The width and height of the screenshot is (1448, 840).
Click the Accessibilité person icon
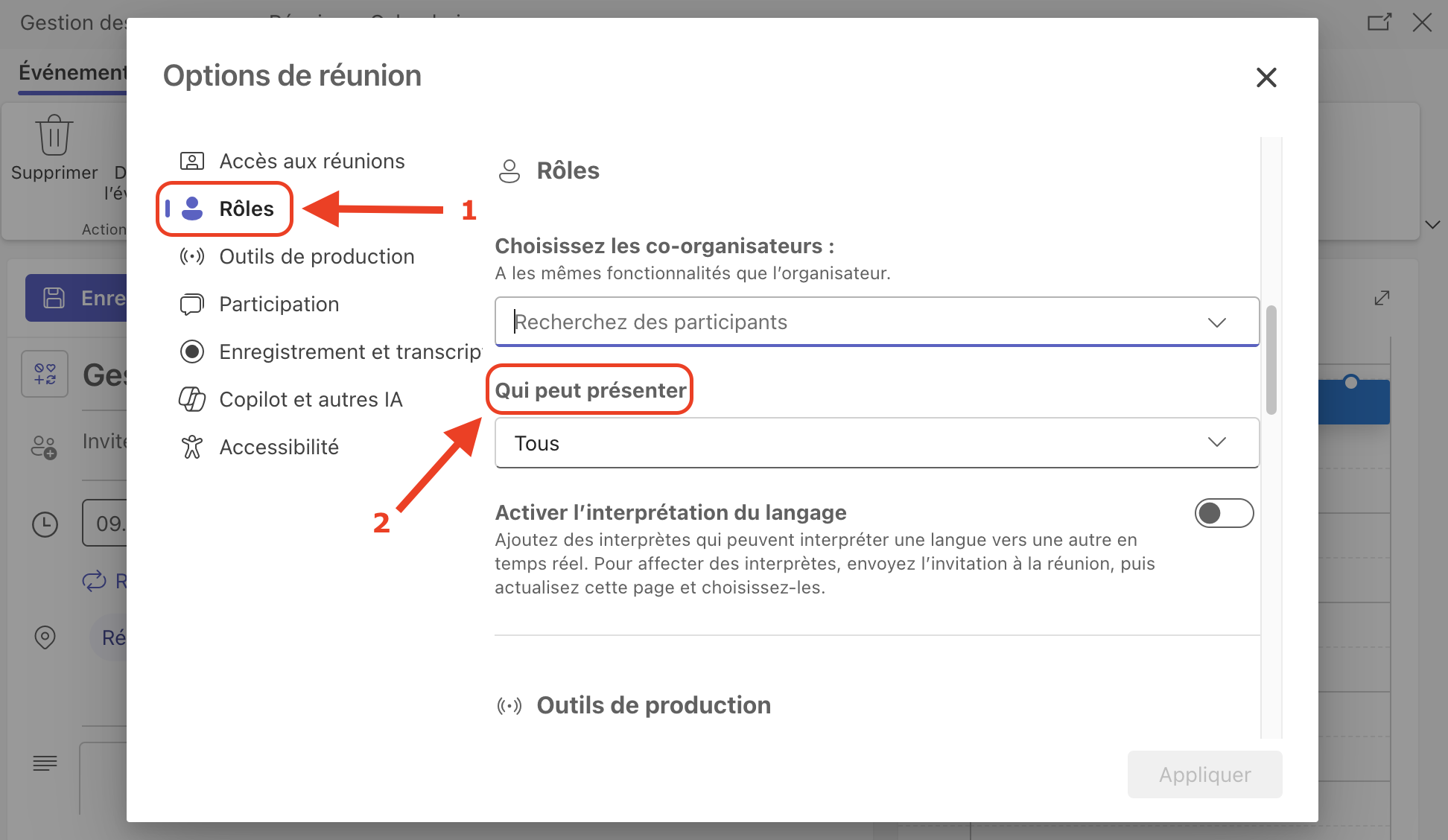[x=192, y=447]
